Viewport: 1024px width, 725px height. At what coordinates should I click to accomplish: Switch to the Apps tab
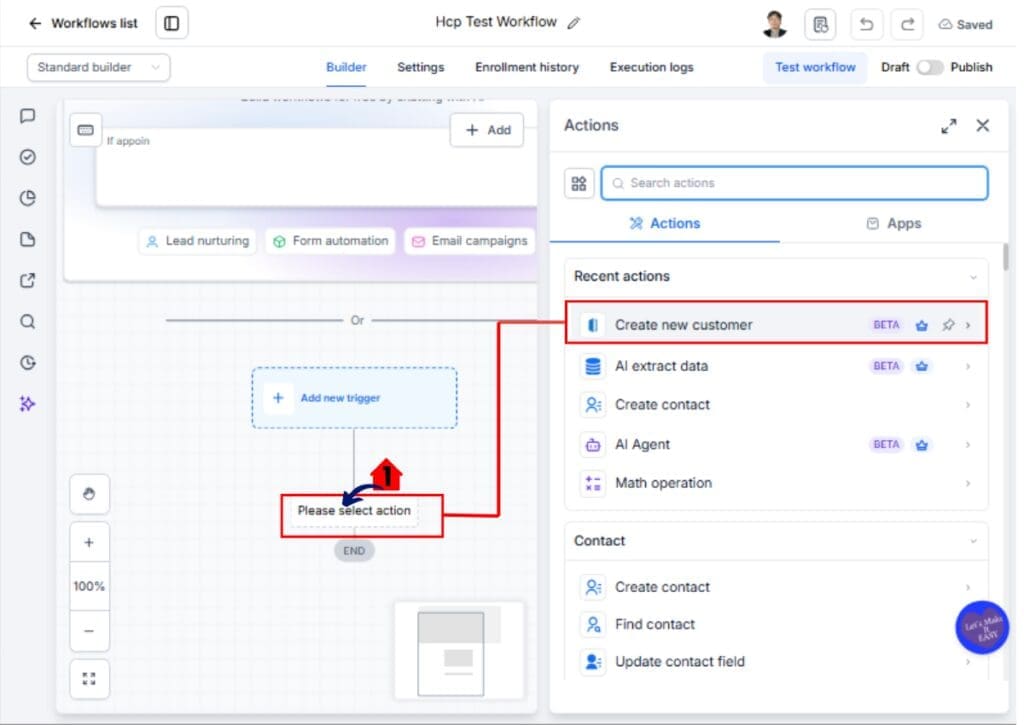tap(893, 223)
